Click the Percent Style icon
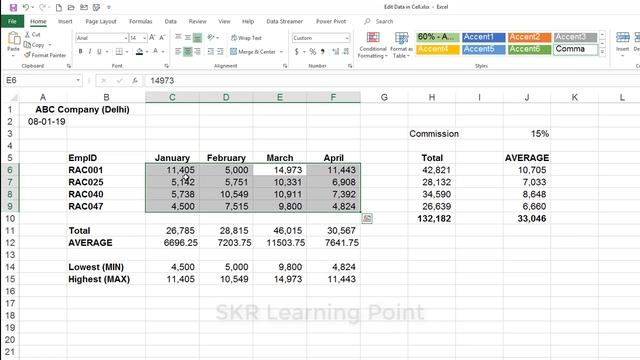 point(312,51)
